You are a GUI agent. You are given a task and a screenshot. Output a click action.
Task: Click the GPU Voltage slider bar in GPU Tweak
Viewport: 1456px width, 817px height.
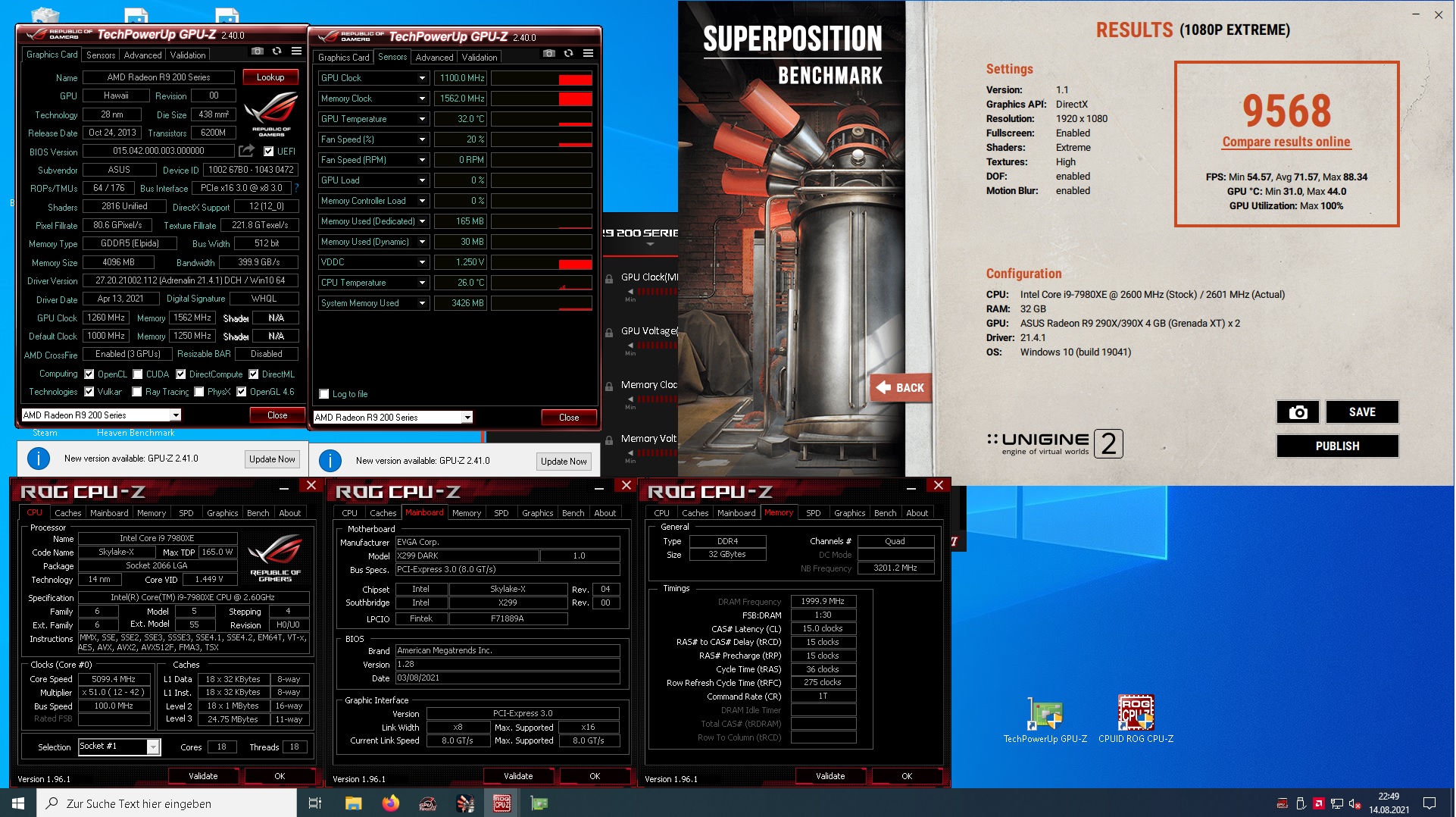657,345
